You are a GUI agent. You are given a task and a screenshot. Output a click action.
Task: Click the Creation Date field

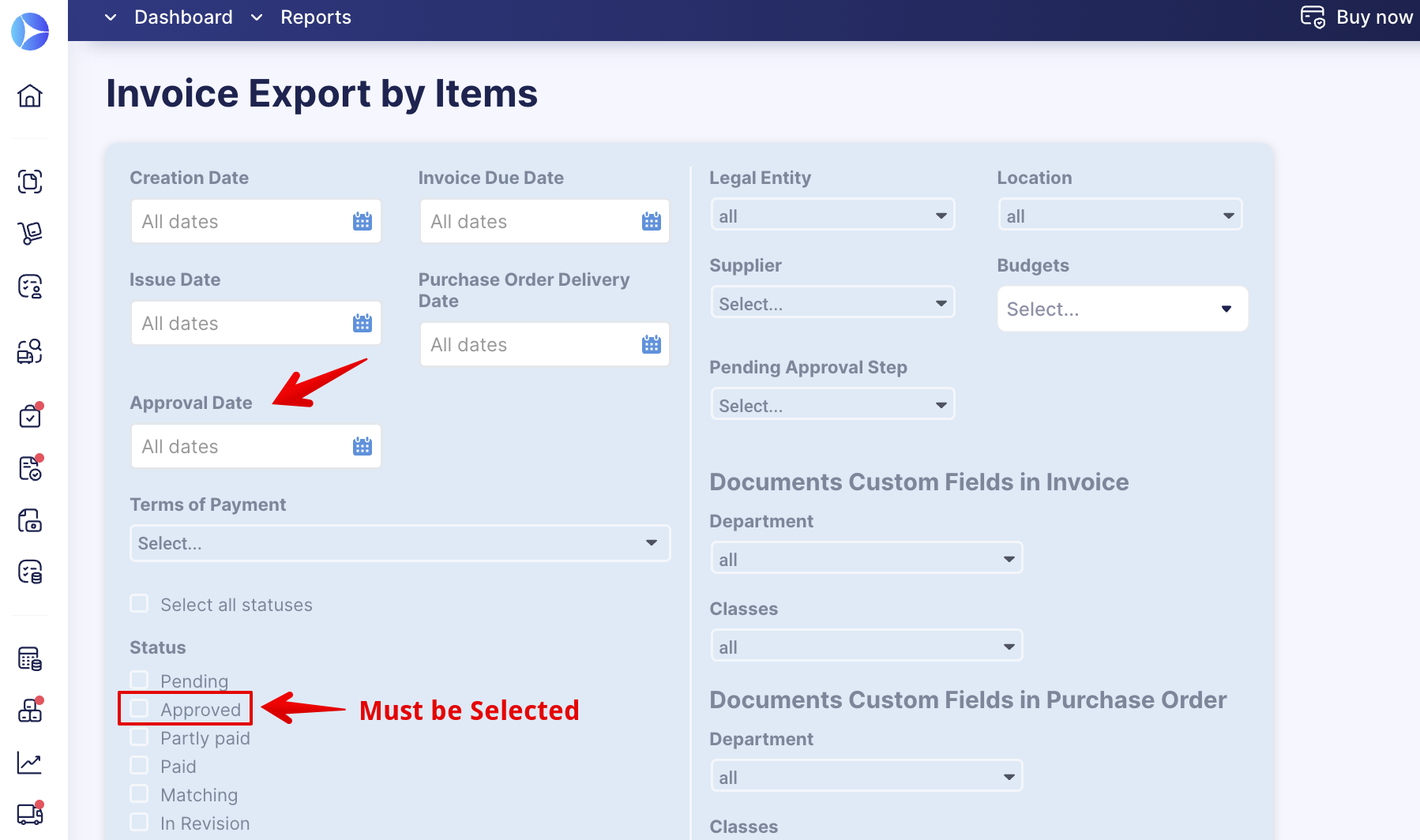256,221
